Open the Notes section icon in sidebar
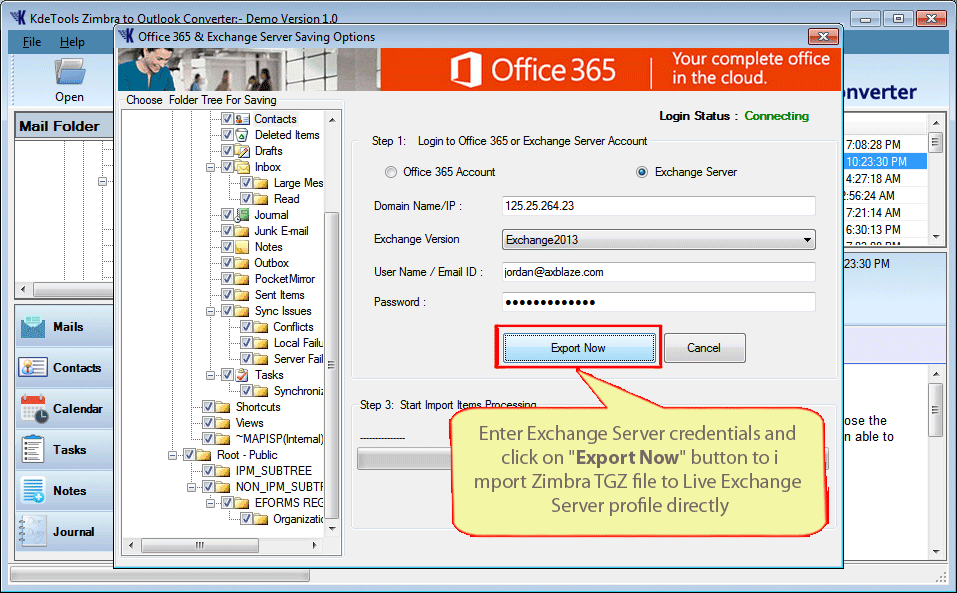 (33, 491)
